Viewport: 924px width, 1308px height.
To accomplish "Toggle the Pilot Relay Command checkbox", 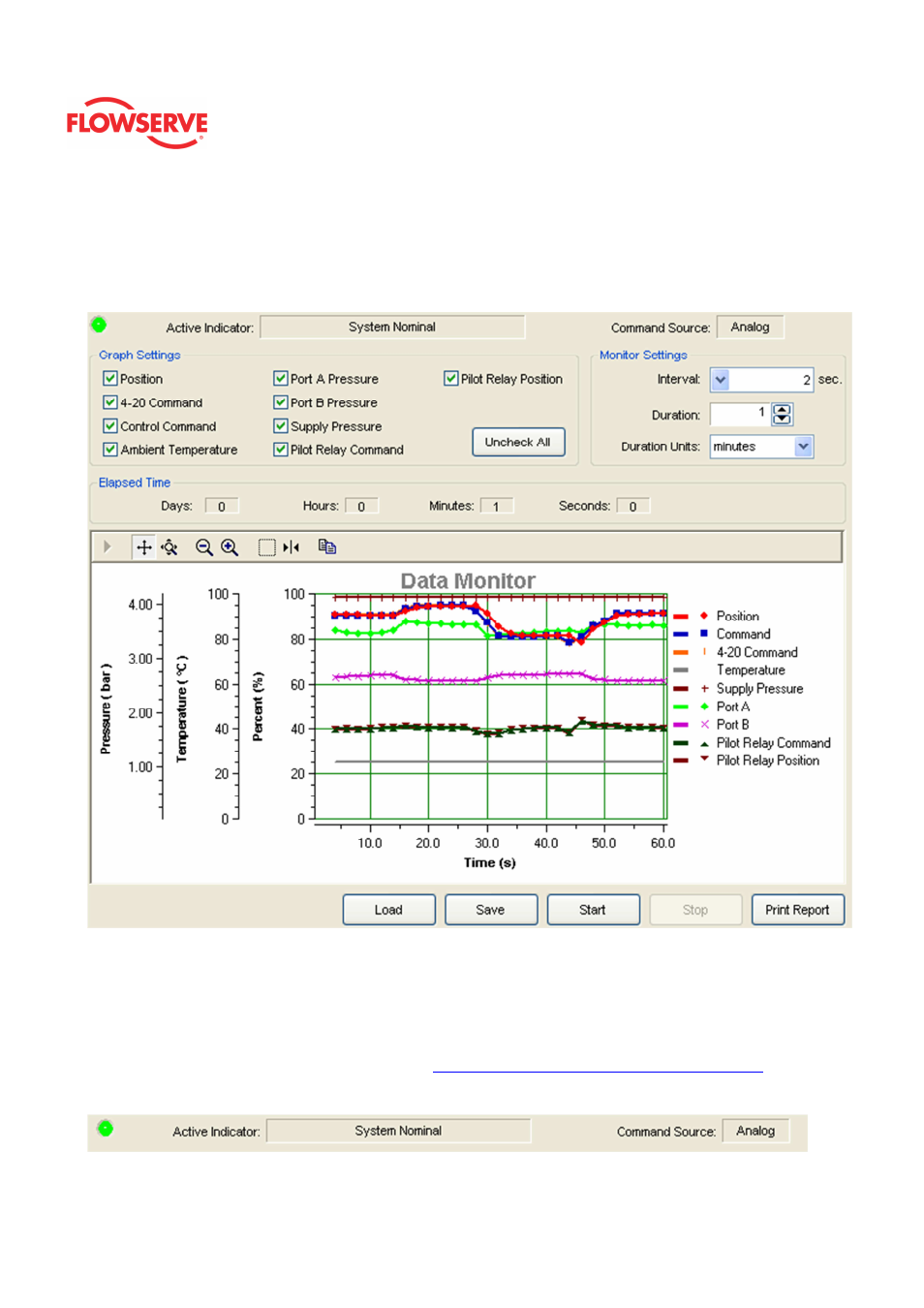I will pyautogui.click(x=280, y=450).
